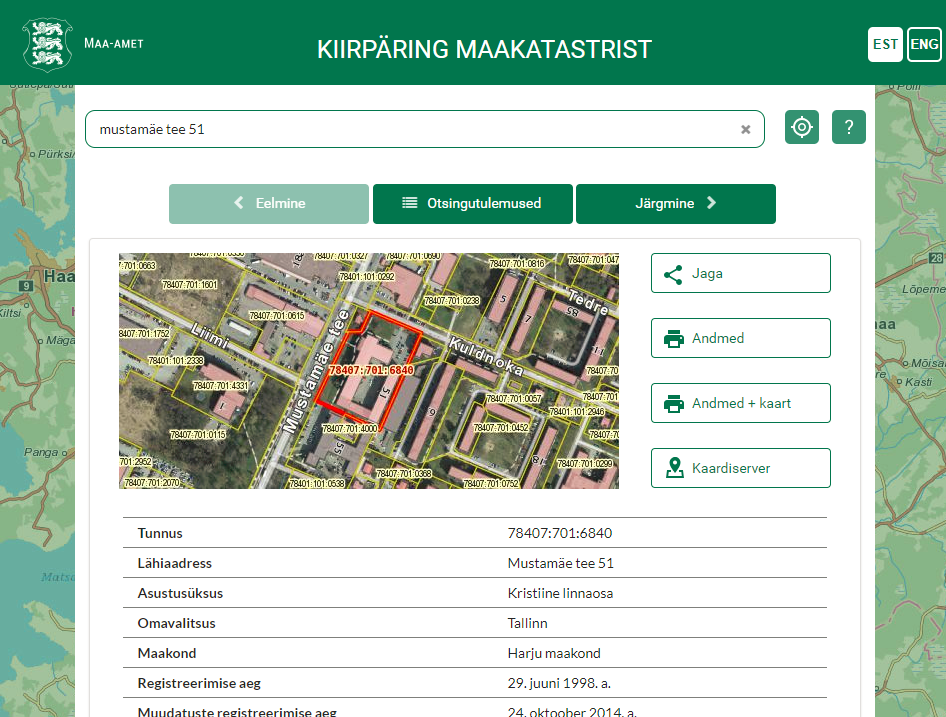Open help with the question mark button

pyautogui.click(x=849, y=127)
